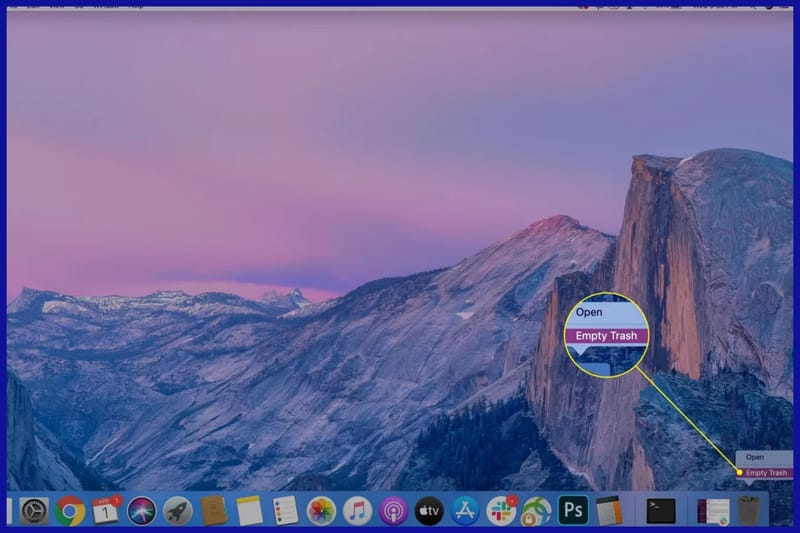Open Slack from the dock
Viewport: 800px width, 533px height.
tap(500, 511)
